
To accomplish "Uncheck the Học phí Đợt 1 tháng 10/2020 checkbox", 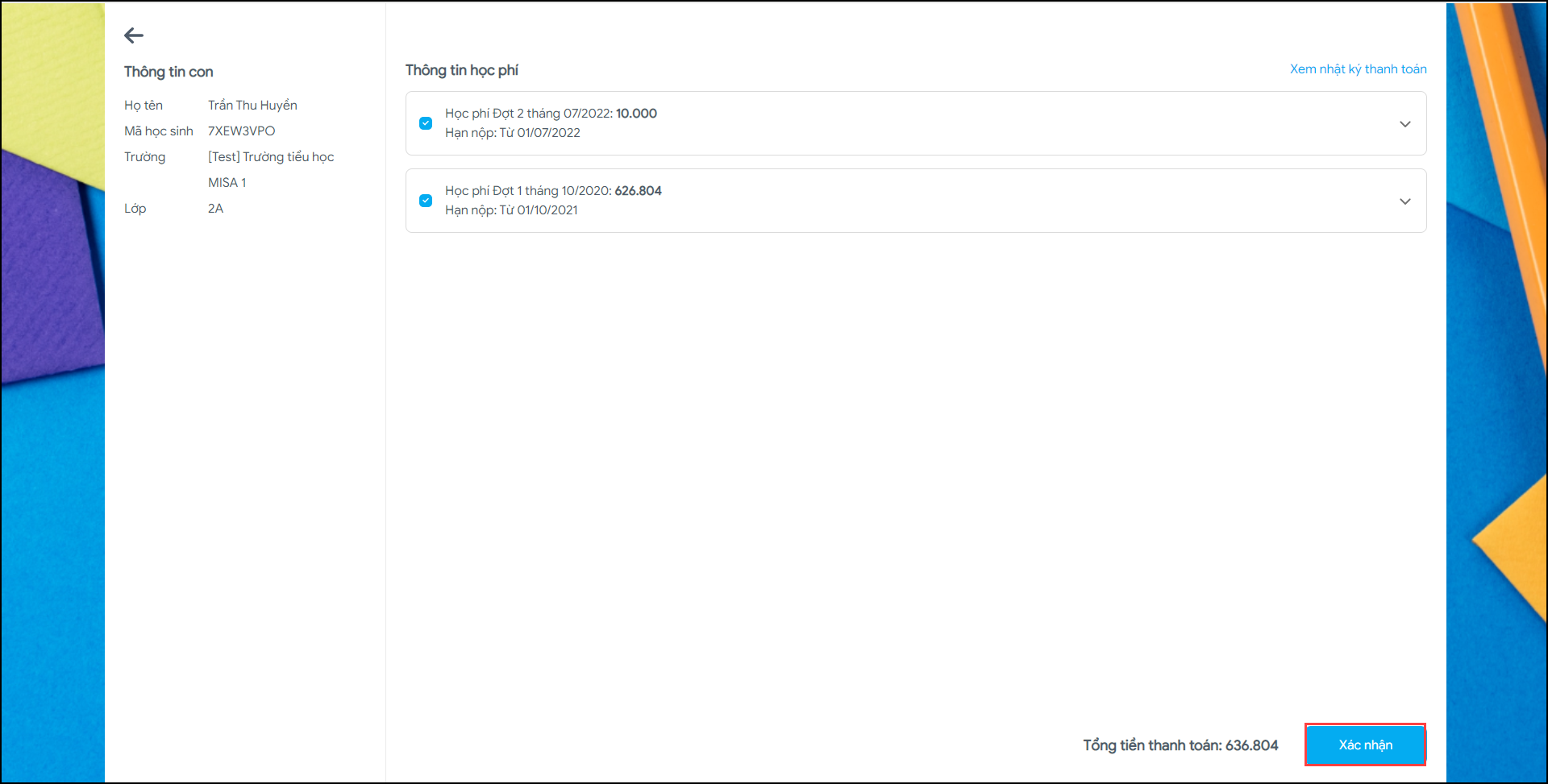I will tap(426, 201).
